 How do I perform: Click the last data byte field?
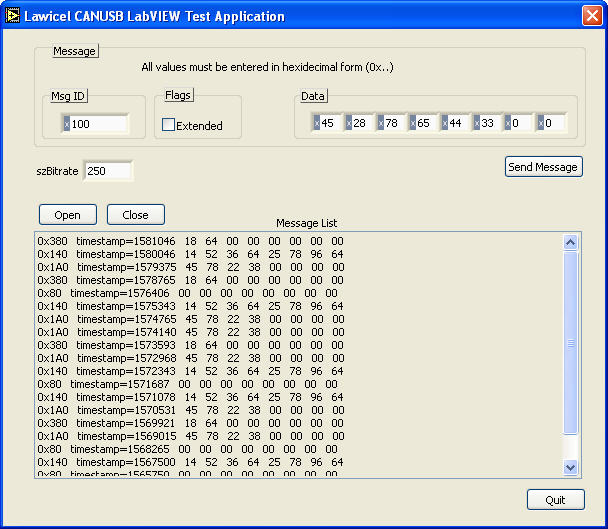[555, 124]
